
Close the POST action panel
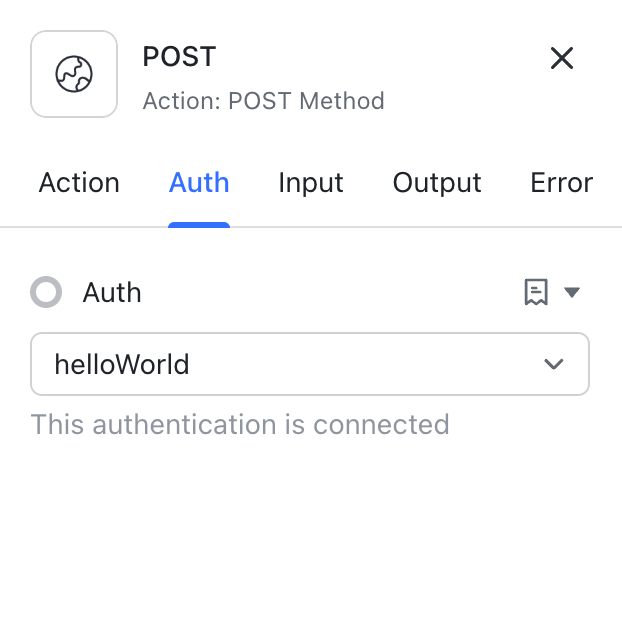click(562, 58)
